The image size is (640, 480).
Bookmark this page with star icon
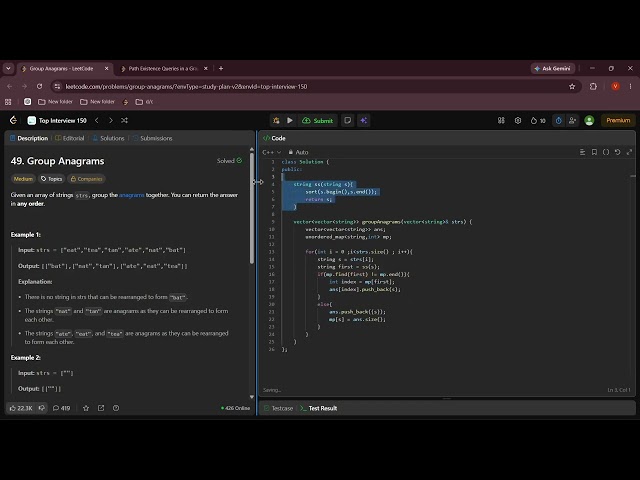point(572,87)
